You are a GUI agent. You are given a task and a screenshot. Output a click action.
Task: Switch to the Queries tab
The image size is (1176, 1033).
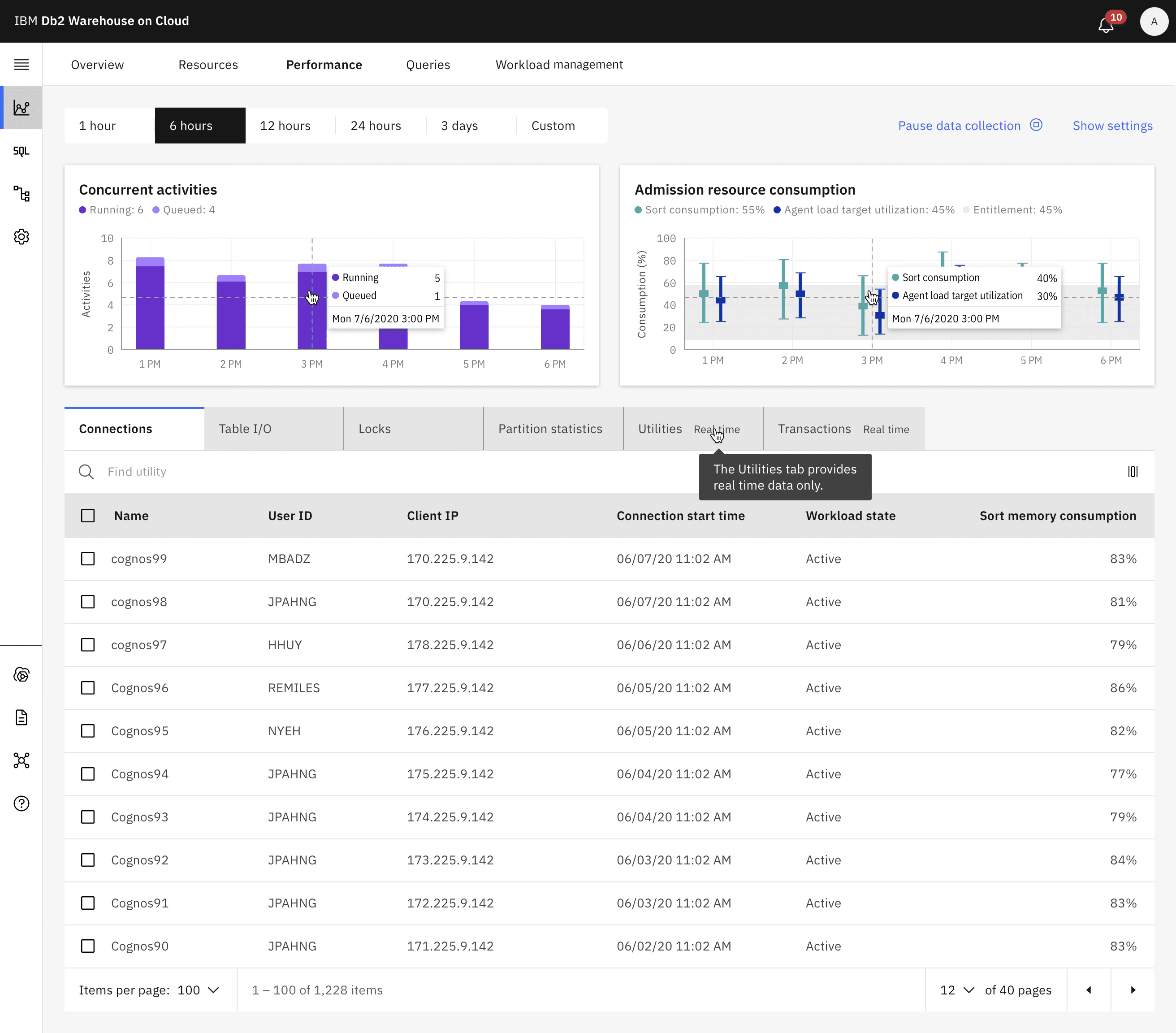click(x=428, y=65)
